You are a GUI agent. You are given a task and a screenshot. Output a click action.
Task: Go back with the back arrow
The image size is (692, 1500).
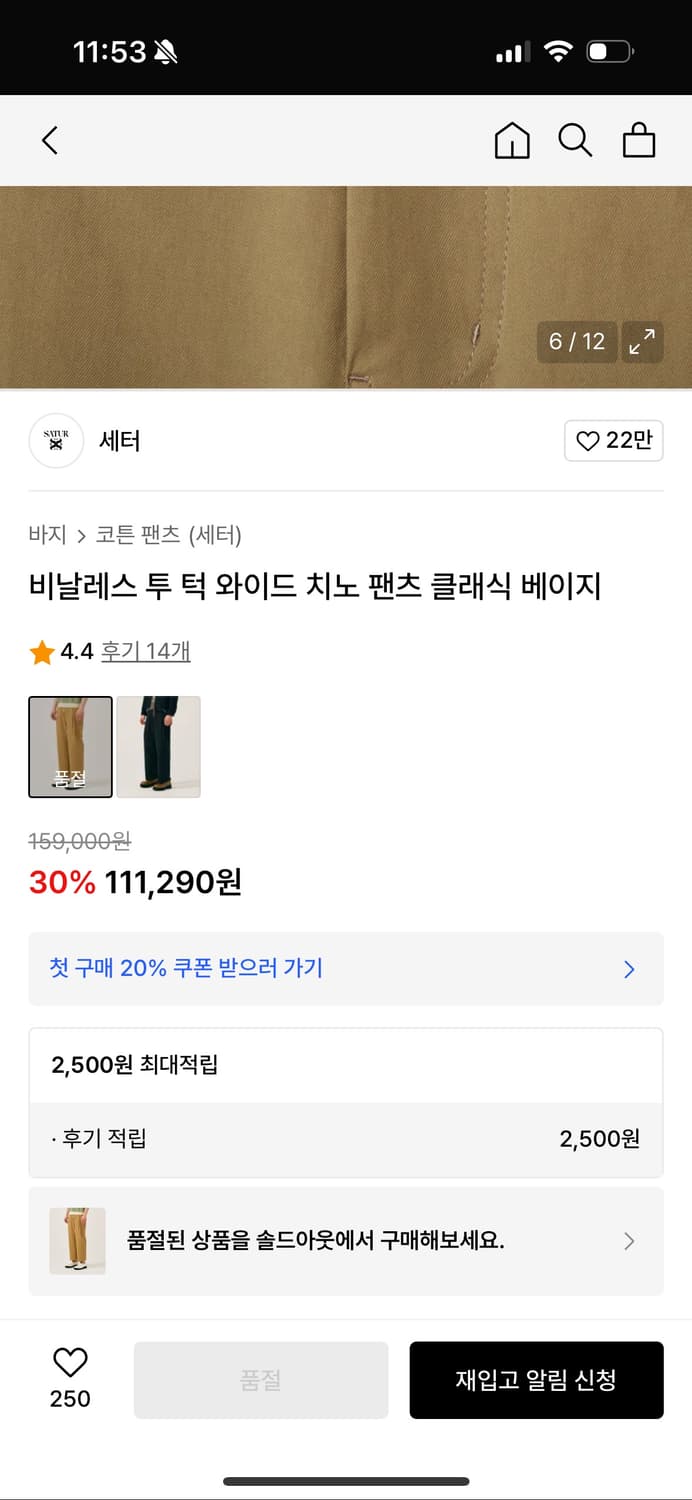click(49, 141)
